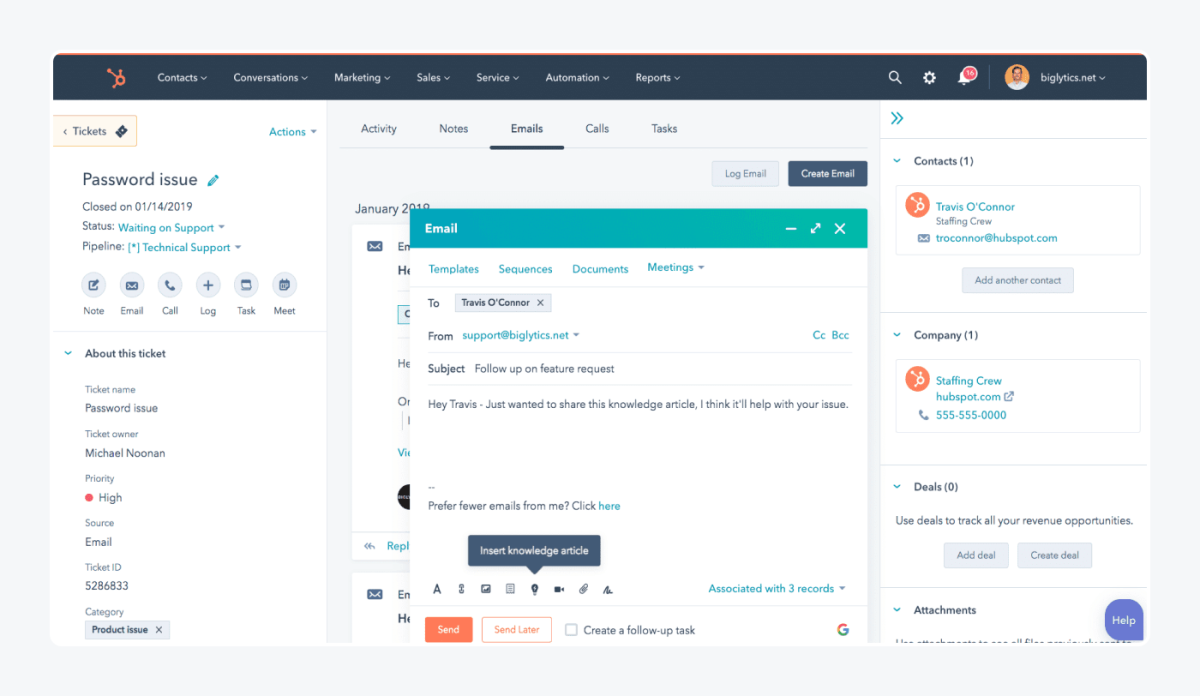Insert an image using the image icon
1200x696 pixels.
pyautogui.click(x=486, y=589)
